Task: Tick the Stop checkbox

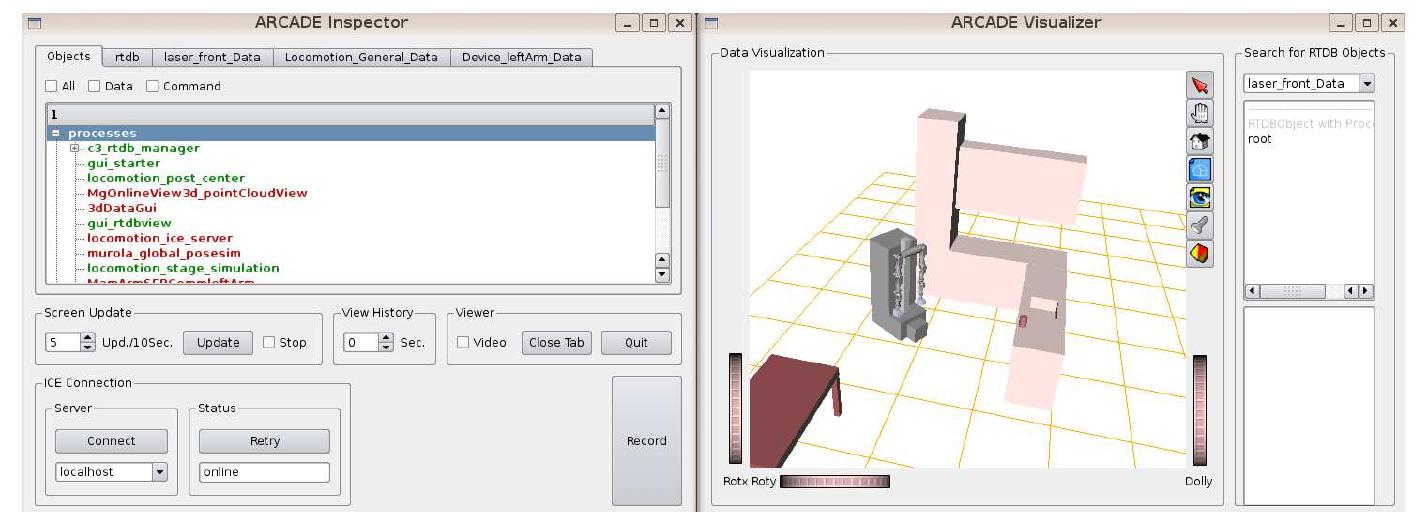Action: [269, 342]
